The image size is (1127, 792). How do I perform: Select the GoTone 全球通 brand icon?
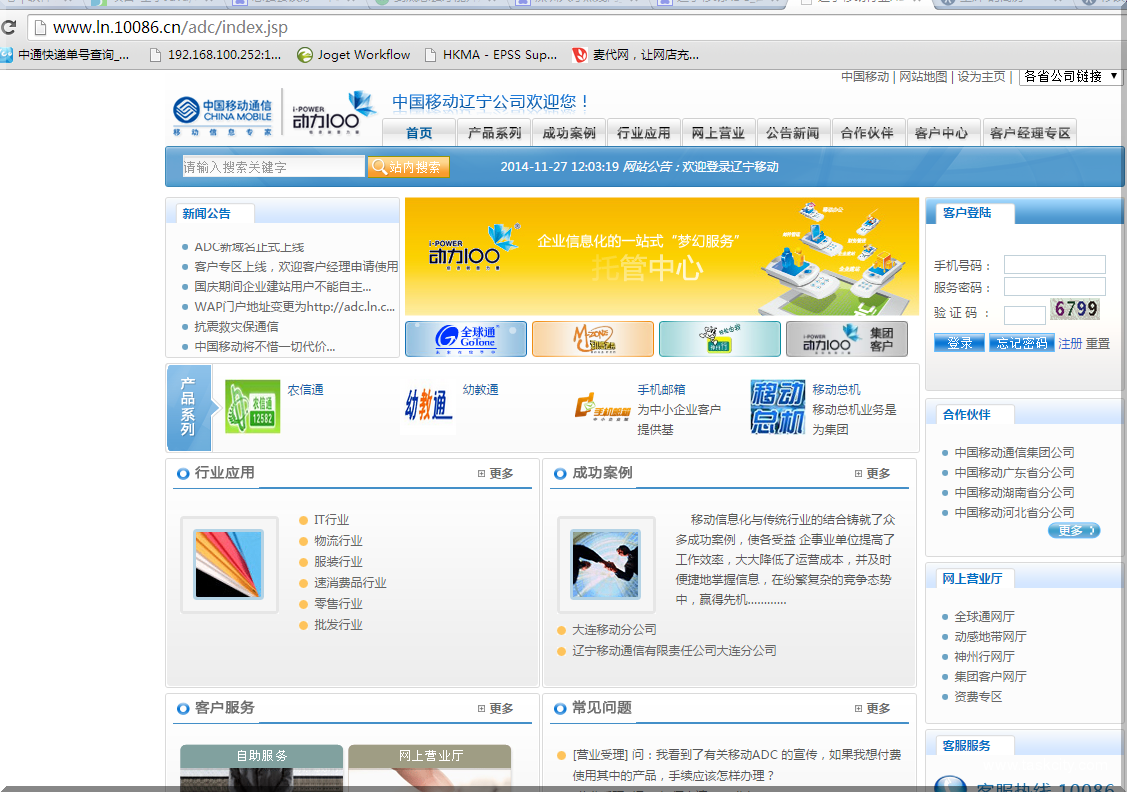(x=464, y=338)
